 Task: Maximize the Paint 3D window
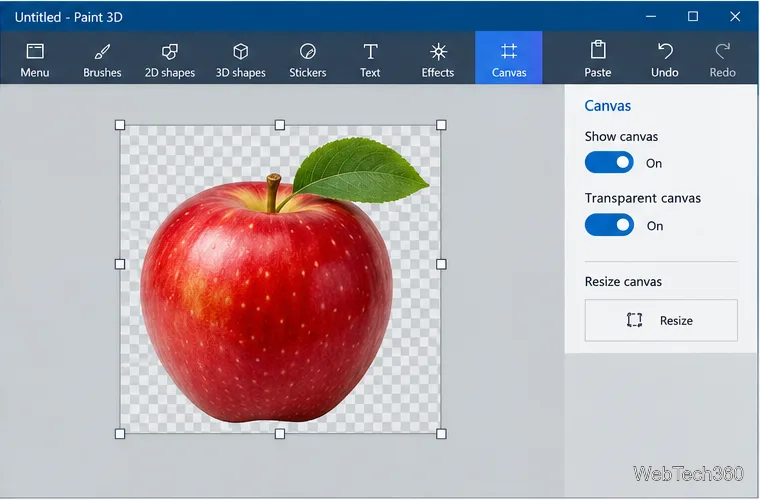tap(693, 16)
